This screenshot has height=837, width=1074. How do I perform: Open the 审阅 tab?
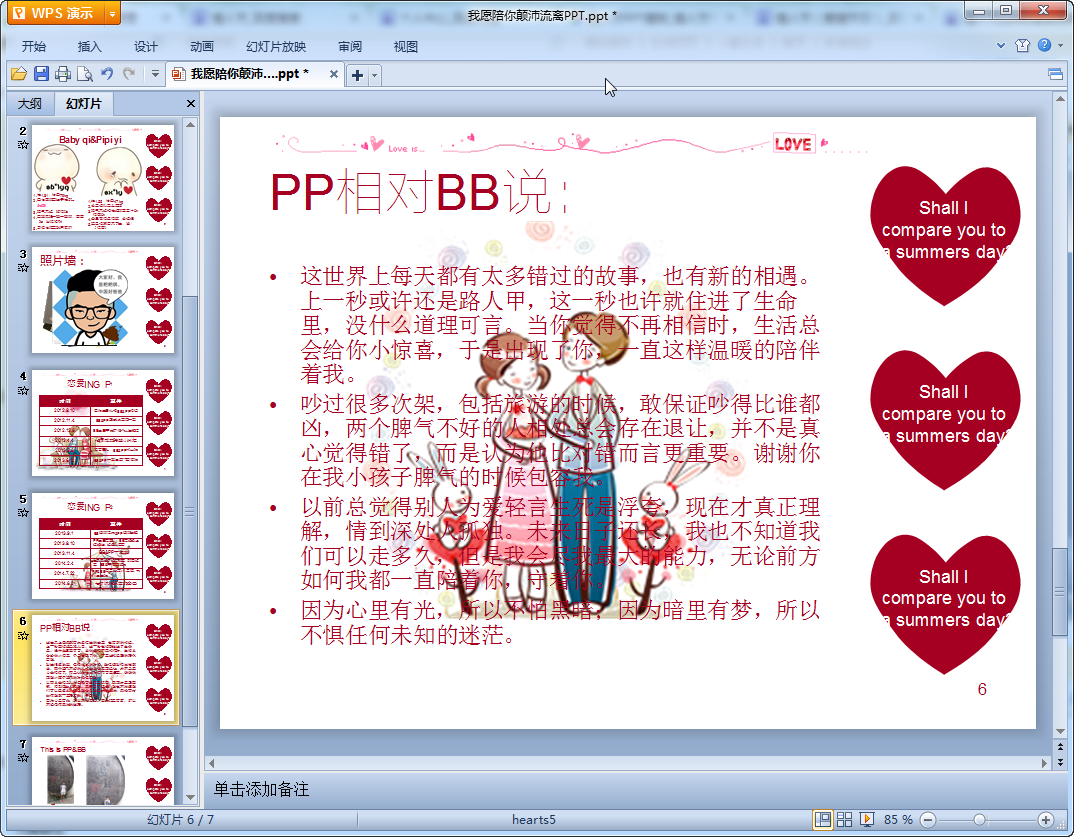click(x=350, y=47)
